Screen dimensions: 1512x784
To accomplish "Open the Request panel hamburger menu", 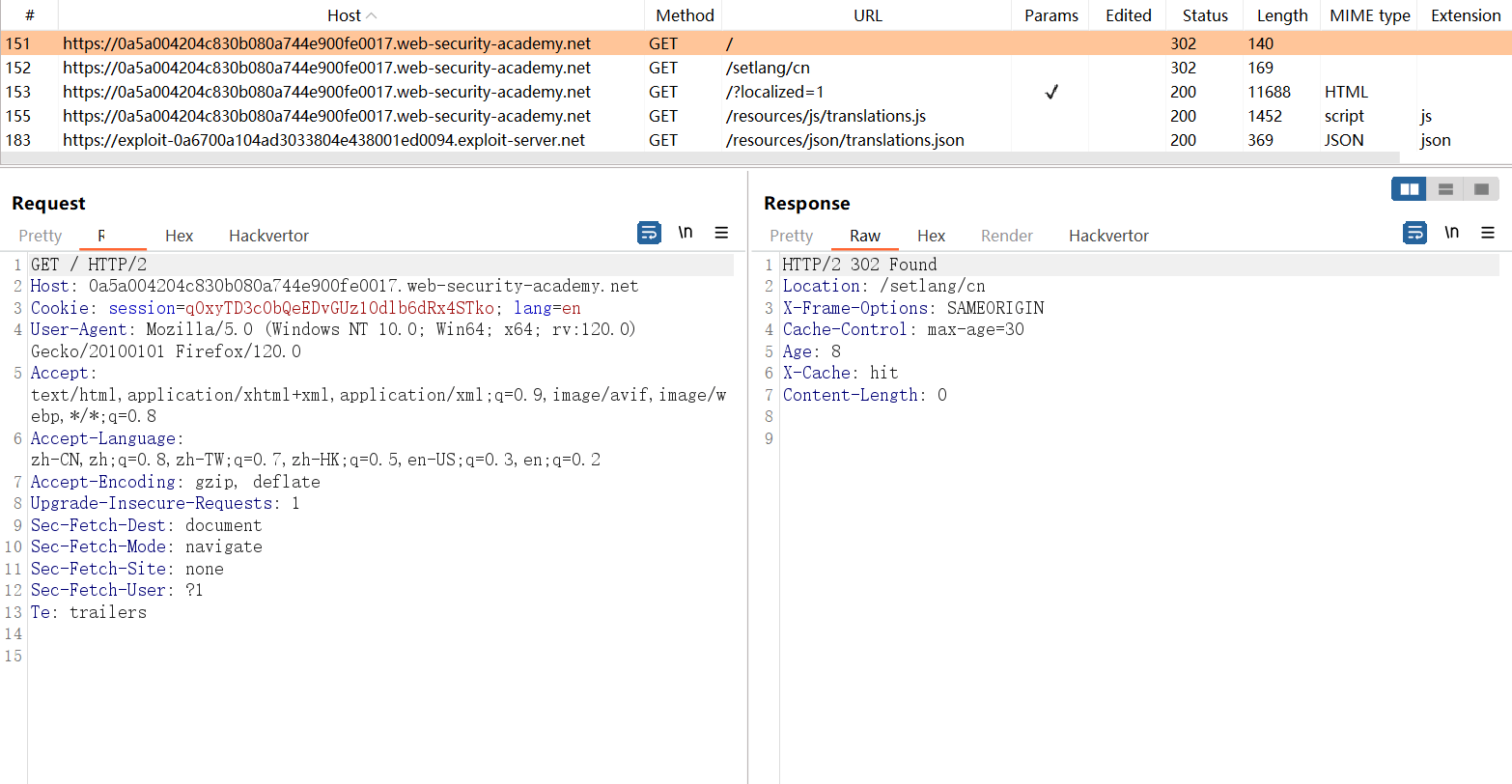I will point(721,233).
